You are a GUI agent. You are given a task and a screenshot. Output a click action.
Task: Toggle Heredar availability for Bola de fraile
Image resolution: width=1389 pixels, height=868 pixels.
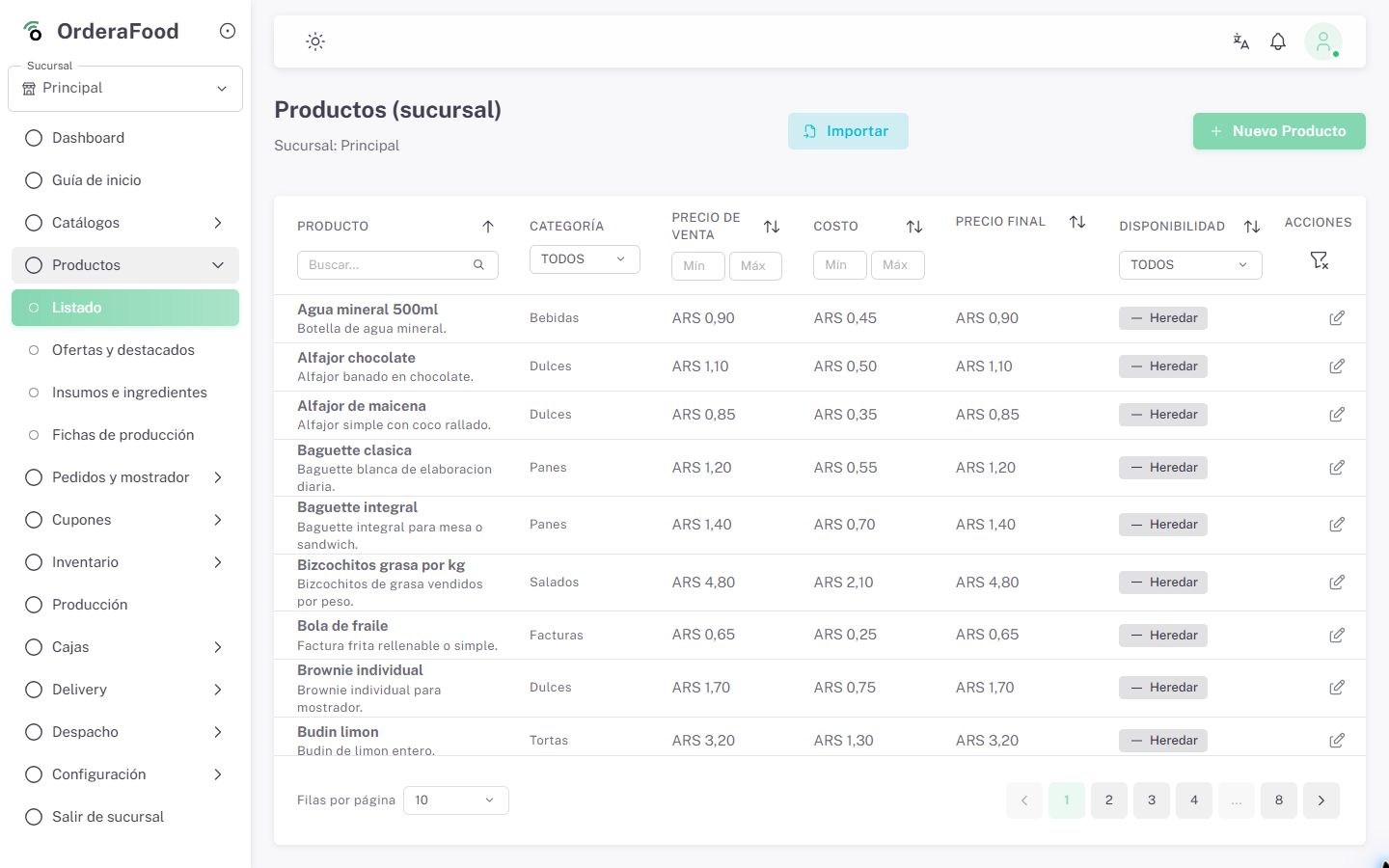coord(1163,636)
